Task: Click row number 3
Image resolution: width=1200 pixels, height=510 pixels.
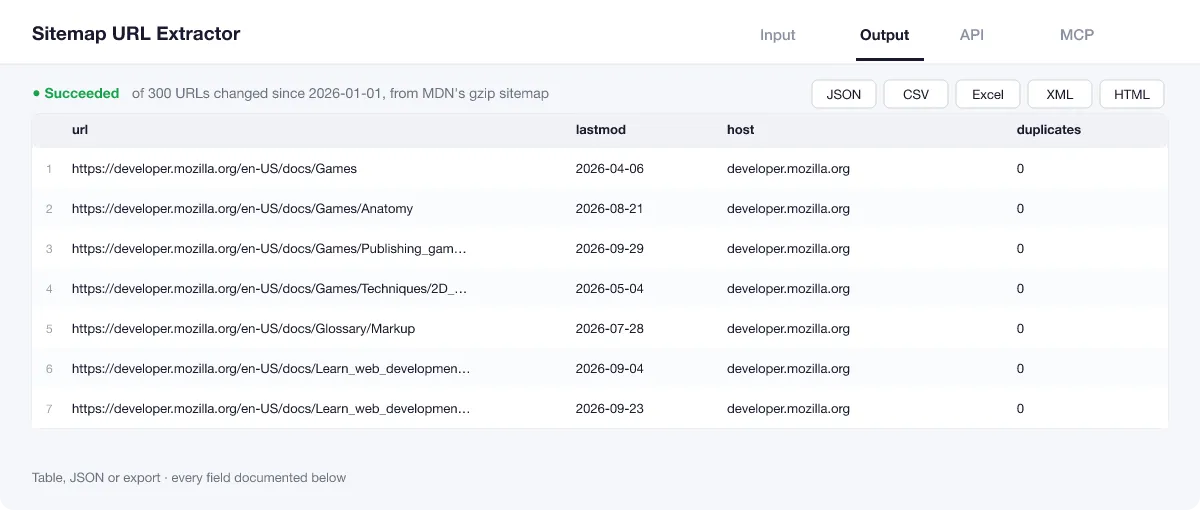Action: [49, 249]
